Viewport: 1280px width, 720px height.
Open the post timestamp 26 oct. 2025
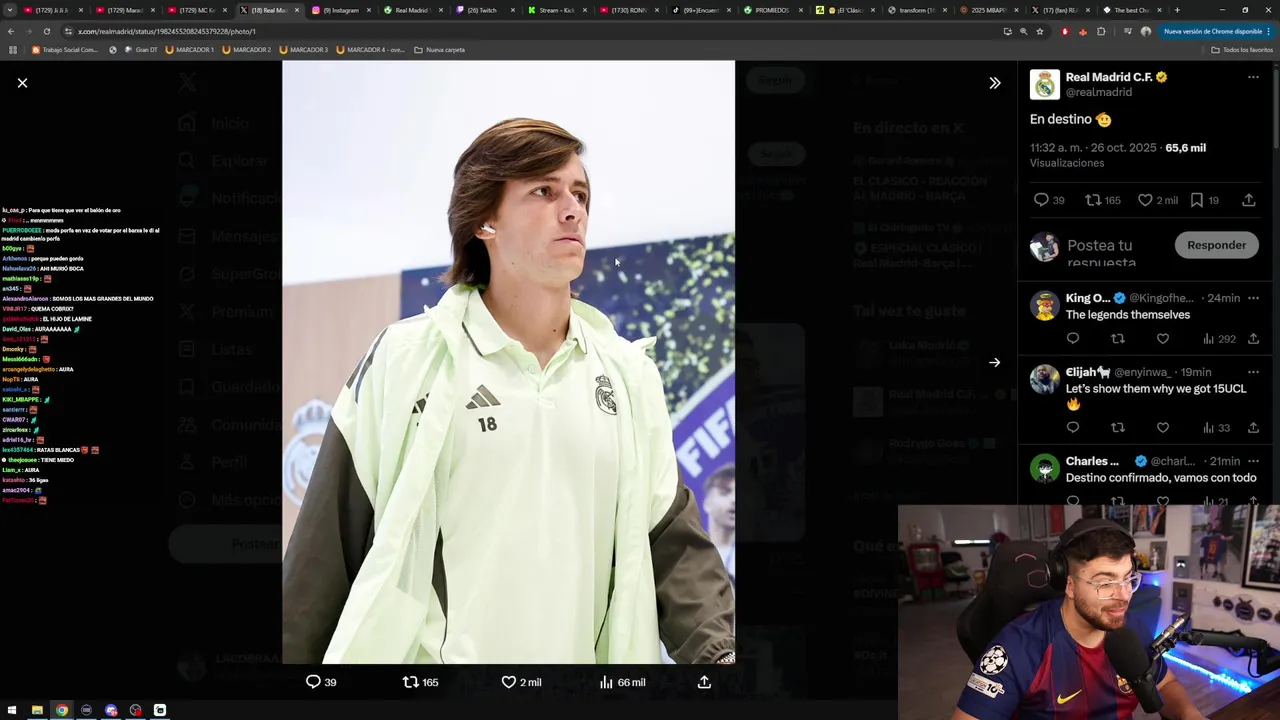tap(1093, 148)
